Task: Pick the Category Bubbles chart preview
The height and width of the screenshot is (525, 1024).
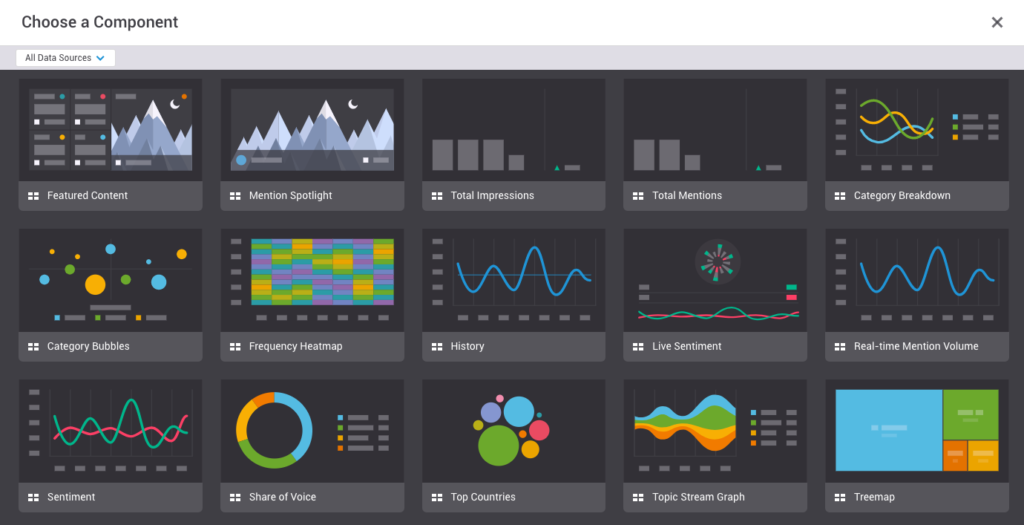Action: (110, 281)
